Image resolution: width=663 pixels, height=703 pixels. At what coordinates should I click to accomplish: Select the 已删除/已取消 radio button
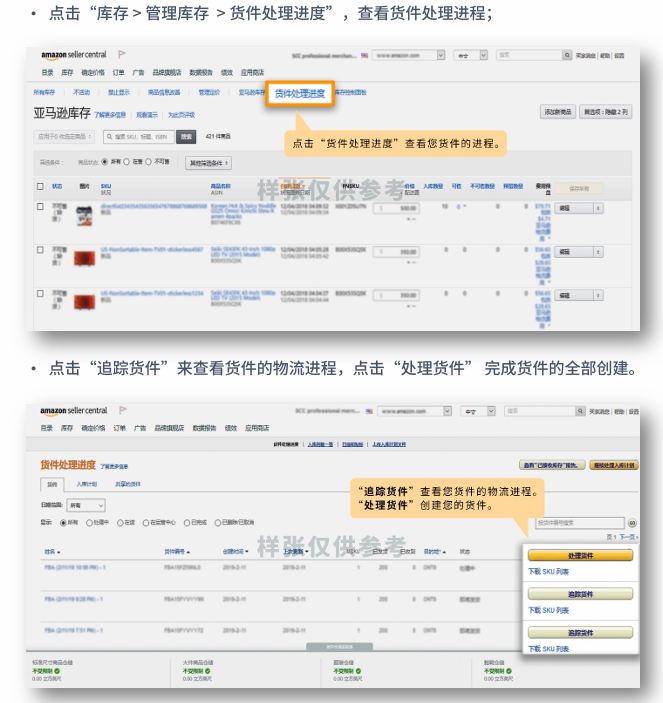(x=218, y=523)
